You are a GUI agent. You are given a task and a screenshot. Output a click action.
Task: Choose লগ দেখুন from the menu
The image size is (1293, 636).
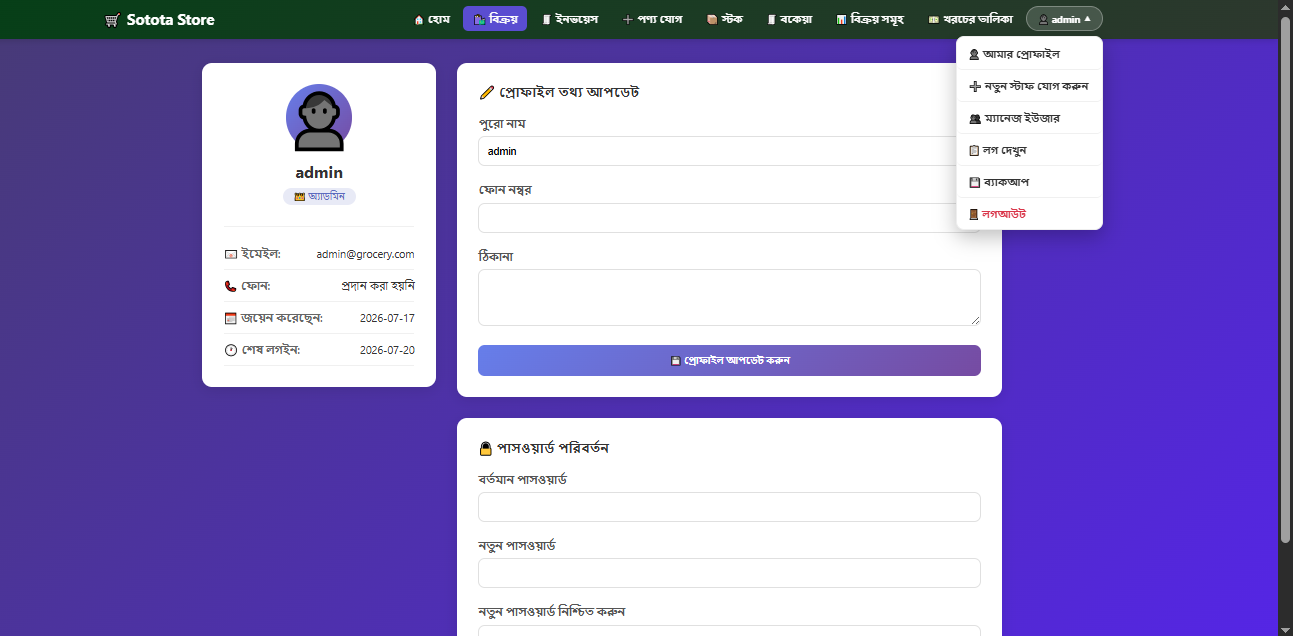tap(1029, 150)
